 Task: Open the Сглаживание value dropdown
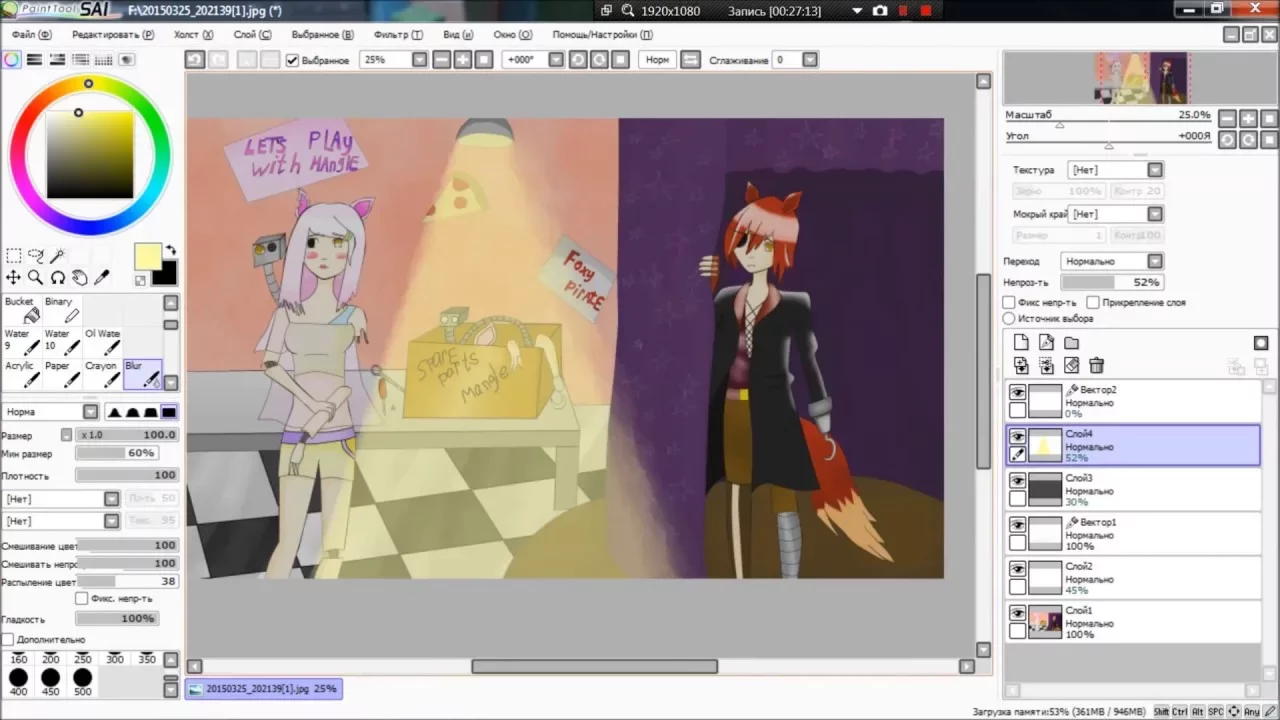(810, 60)
